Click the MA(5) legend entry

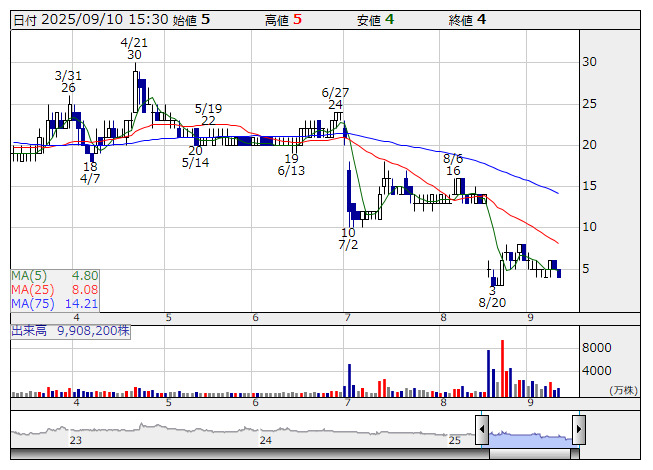[x=54, y=275]
